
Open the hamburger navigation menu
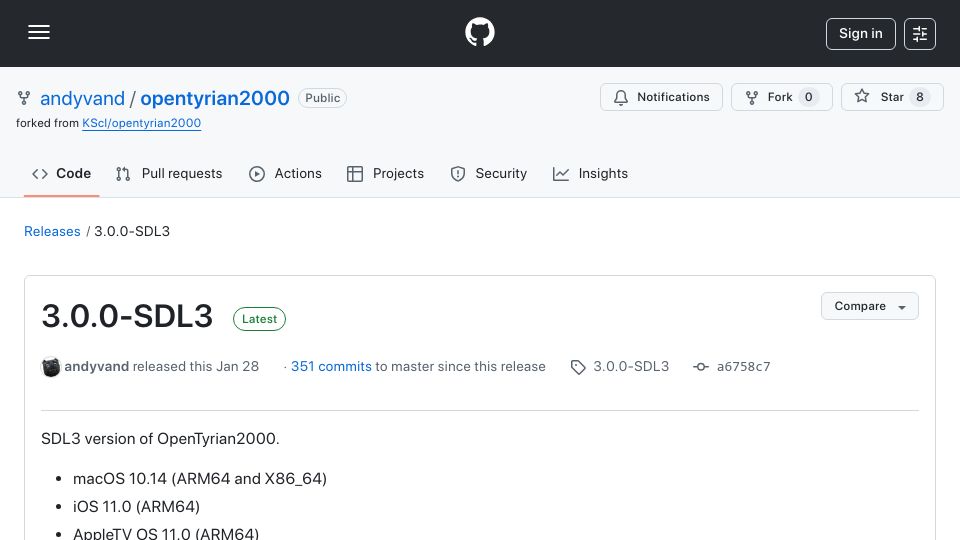(x=39, y=32)
